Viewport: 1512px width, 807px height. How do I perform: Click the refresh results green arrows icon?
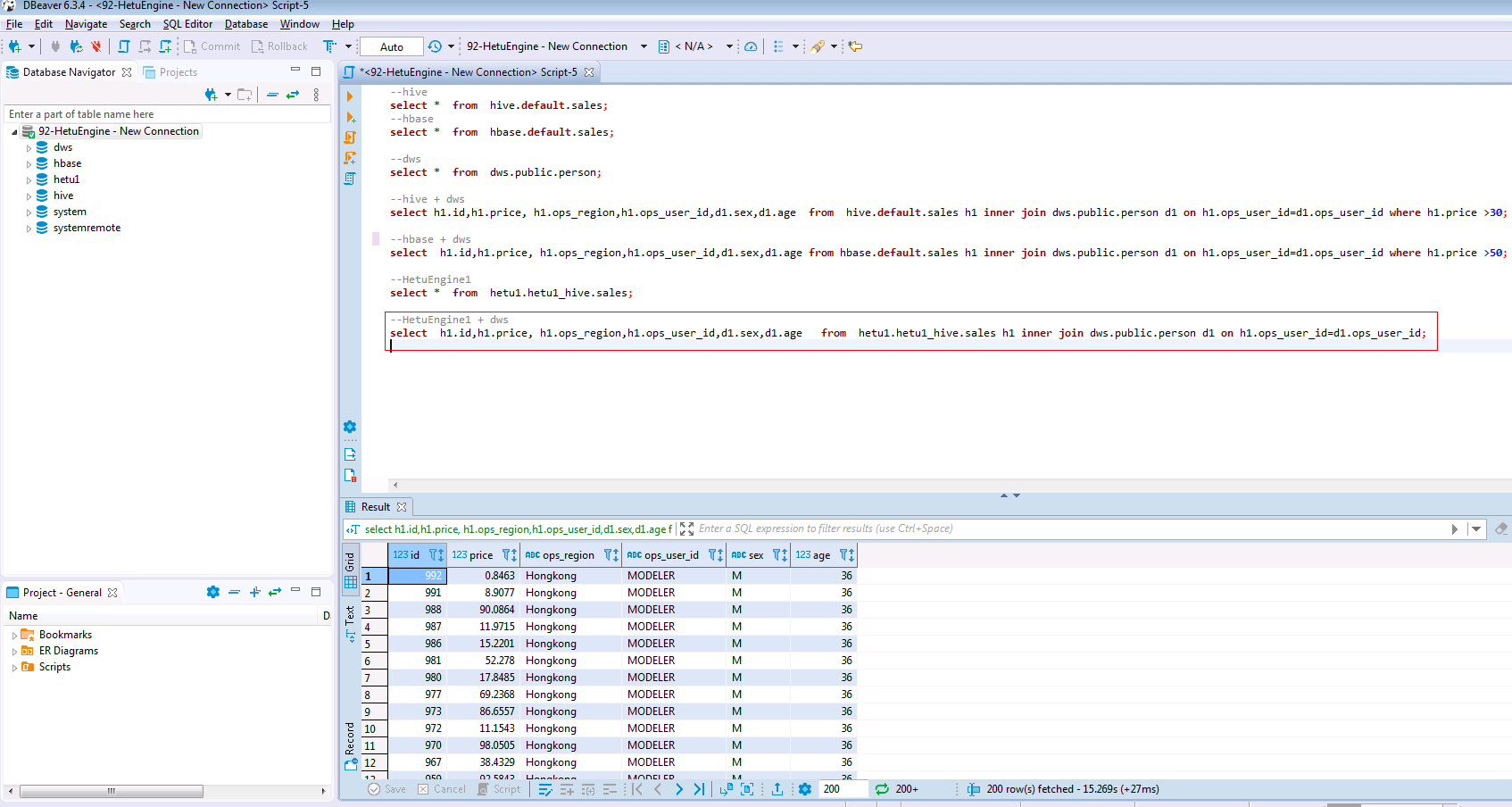pyautogui.click(x=882, y=789)
